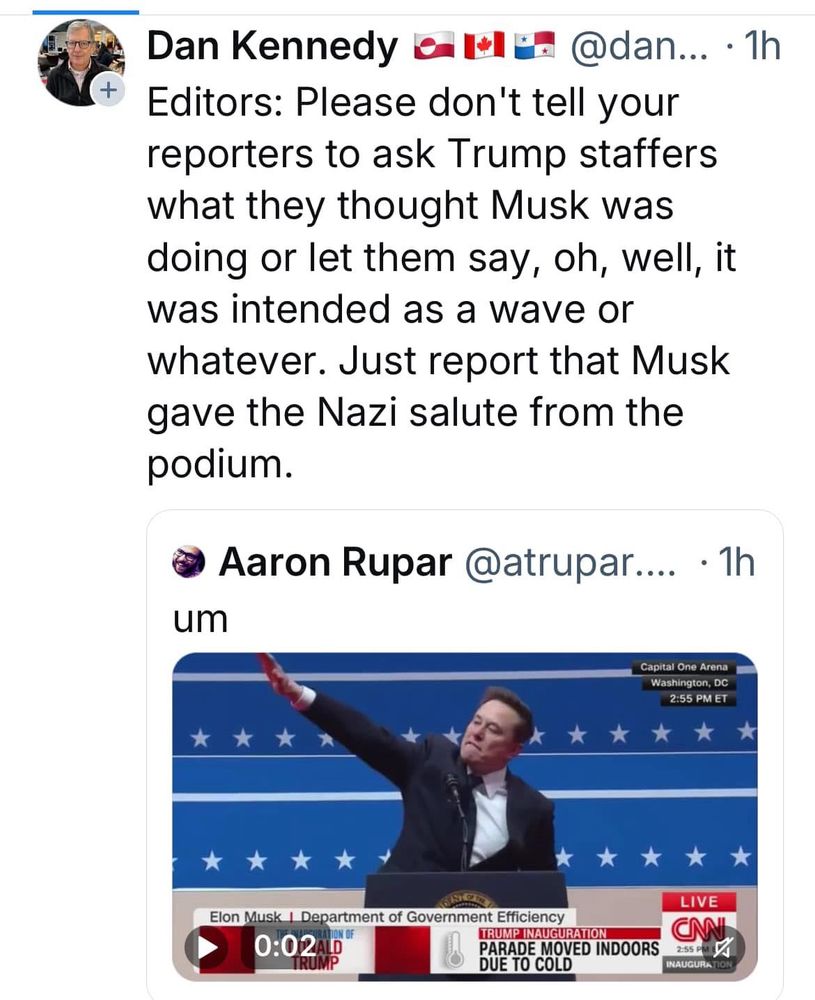This screenshot has width=815, height=1000.
Task: Click the 0:02 video duration label
Action: point(285,947)
